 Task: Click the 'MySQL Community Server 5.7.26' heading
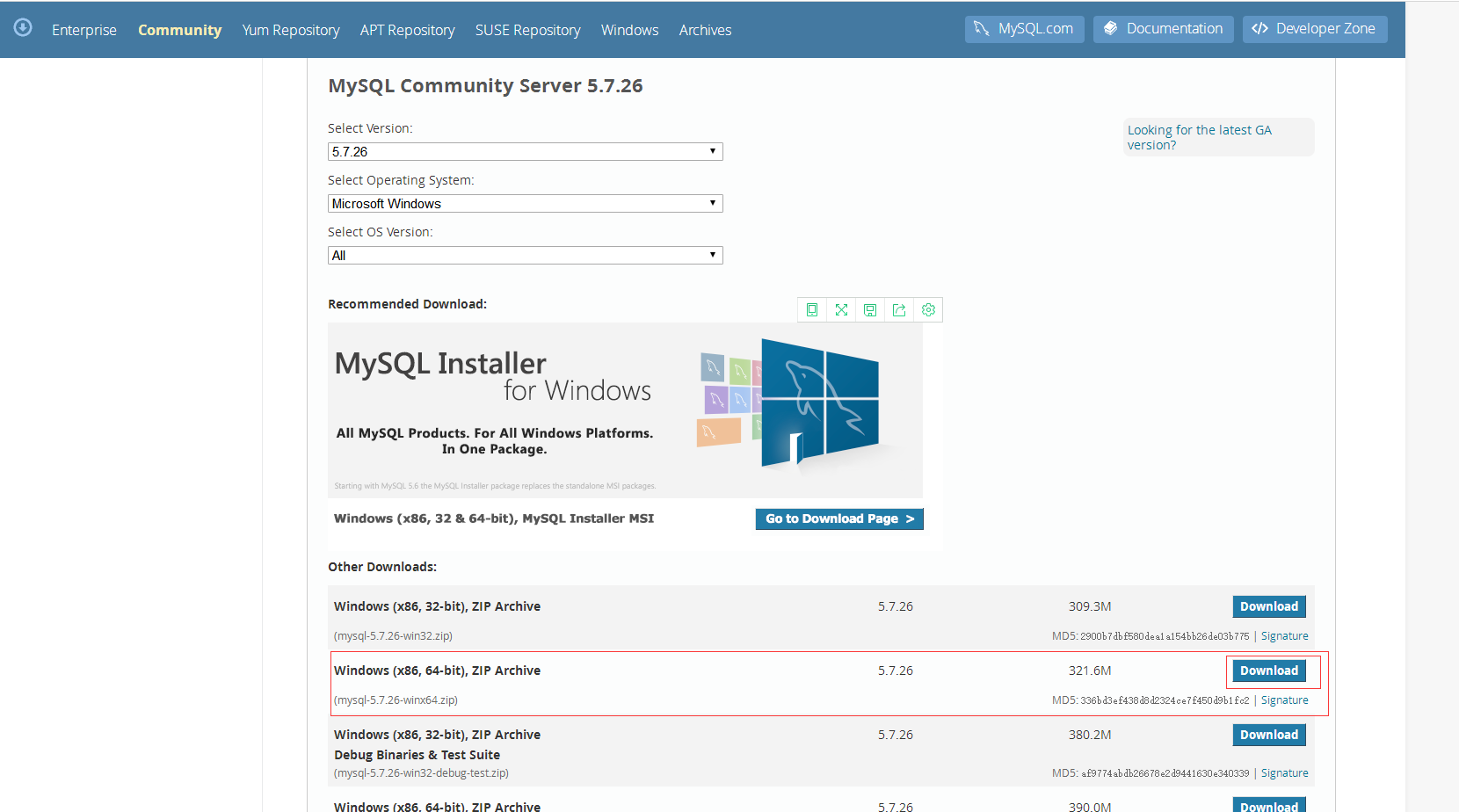tap(485, 86)
